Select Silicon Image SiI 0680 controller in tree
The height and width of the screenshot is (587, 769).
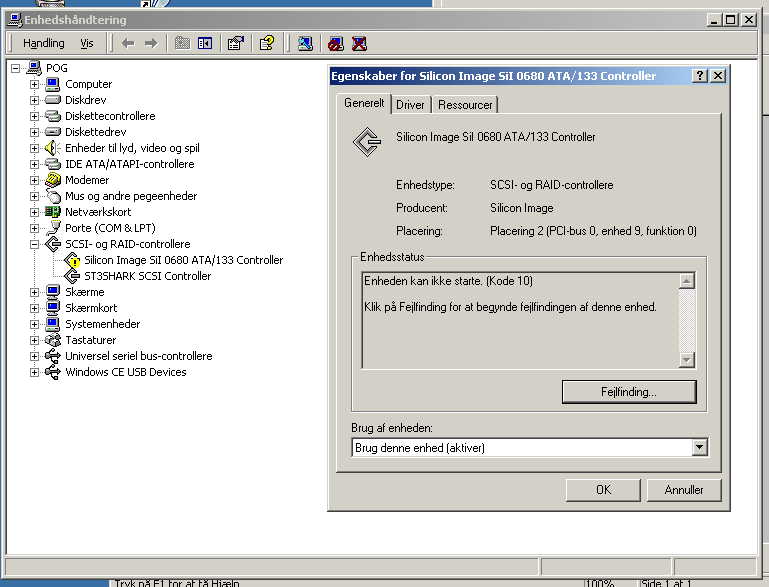coord(183,260)
